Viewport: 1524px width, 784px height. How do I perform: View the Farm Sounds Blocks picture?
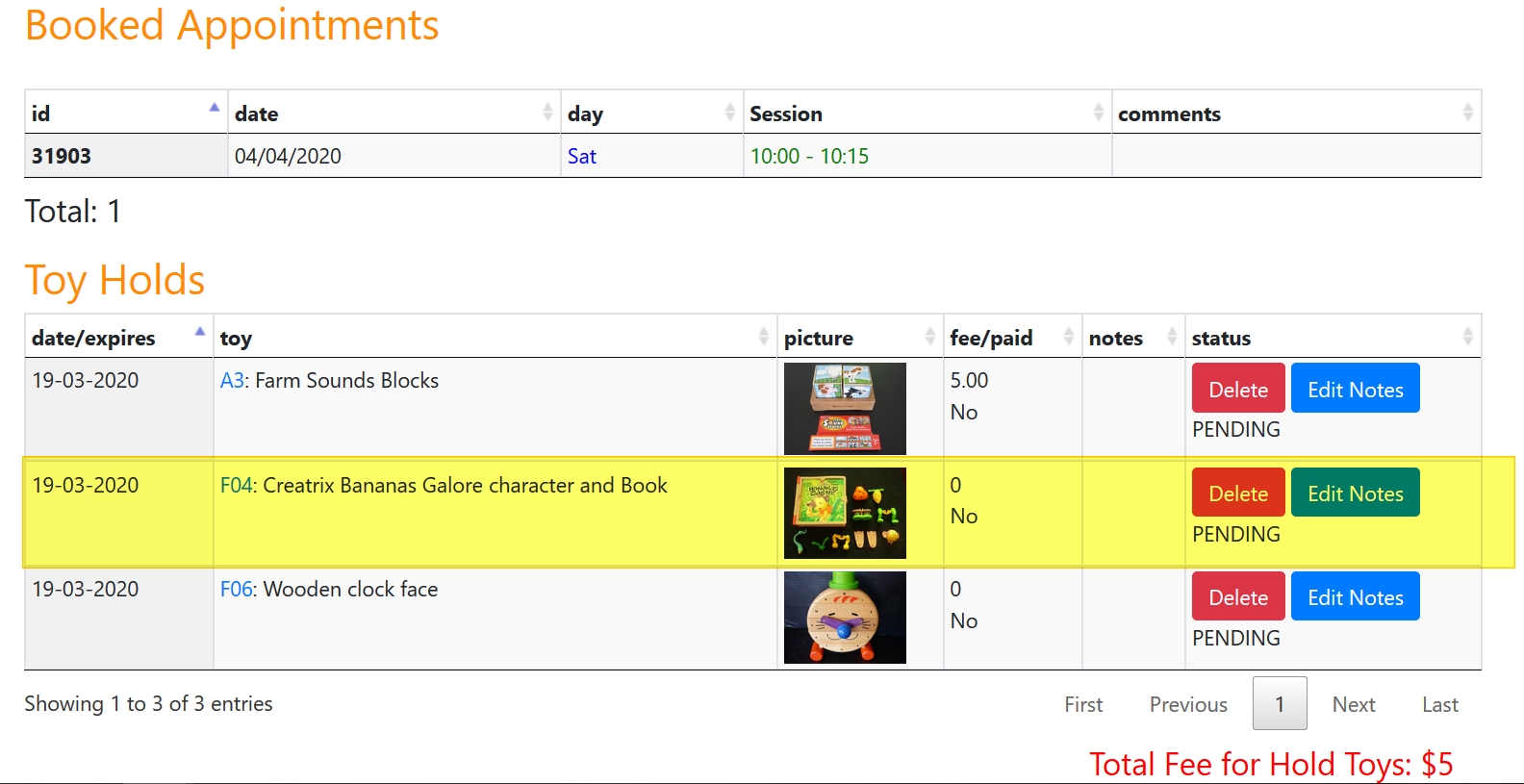coord(845,408)
